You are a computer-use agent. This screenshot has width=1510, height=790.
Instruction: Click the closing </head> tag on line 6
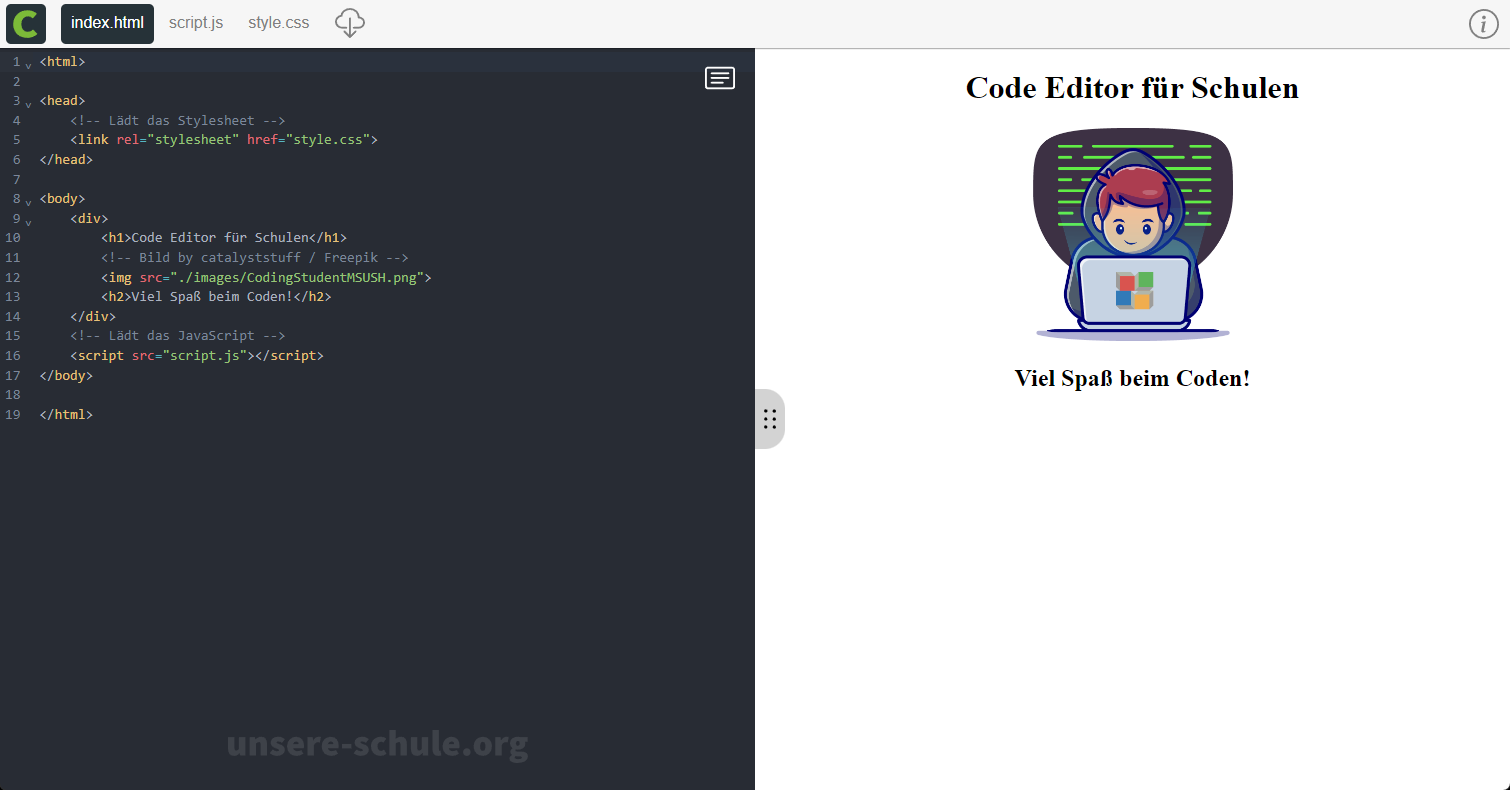[66, 159]
